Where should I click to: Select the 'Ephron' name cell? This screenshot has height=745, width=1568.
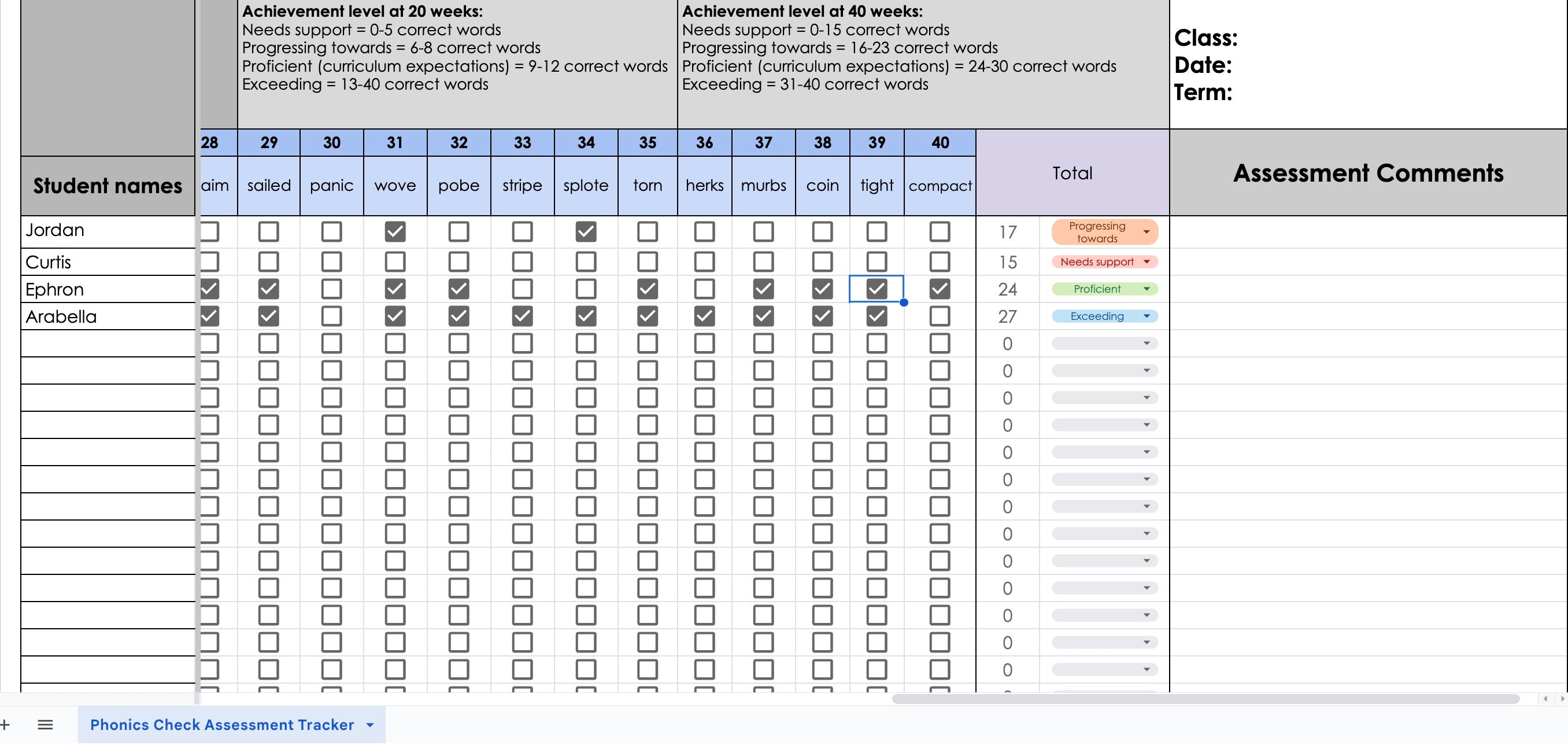pos(108,289)
